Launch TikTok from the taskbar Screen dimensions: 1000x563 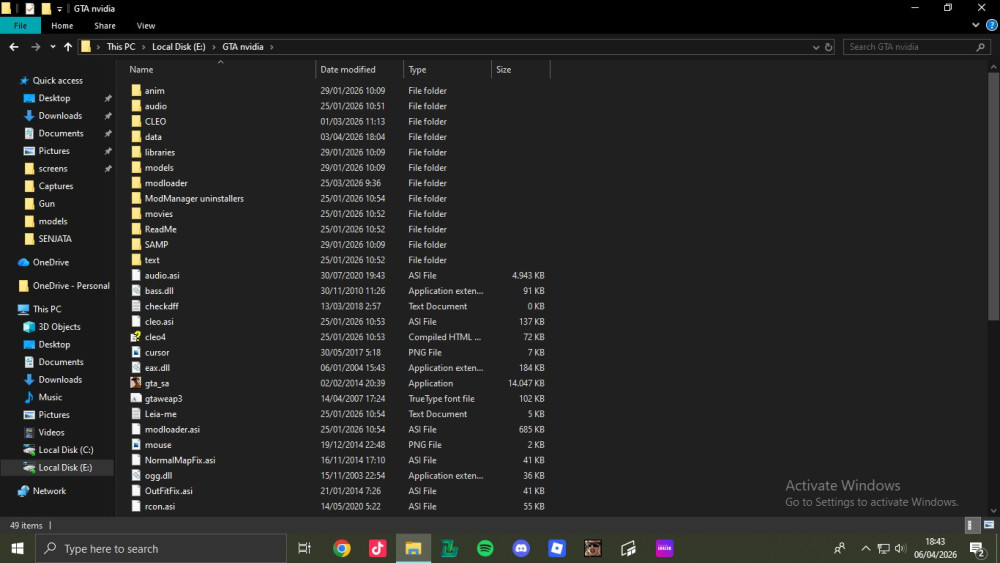point(378,548)
